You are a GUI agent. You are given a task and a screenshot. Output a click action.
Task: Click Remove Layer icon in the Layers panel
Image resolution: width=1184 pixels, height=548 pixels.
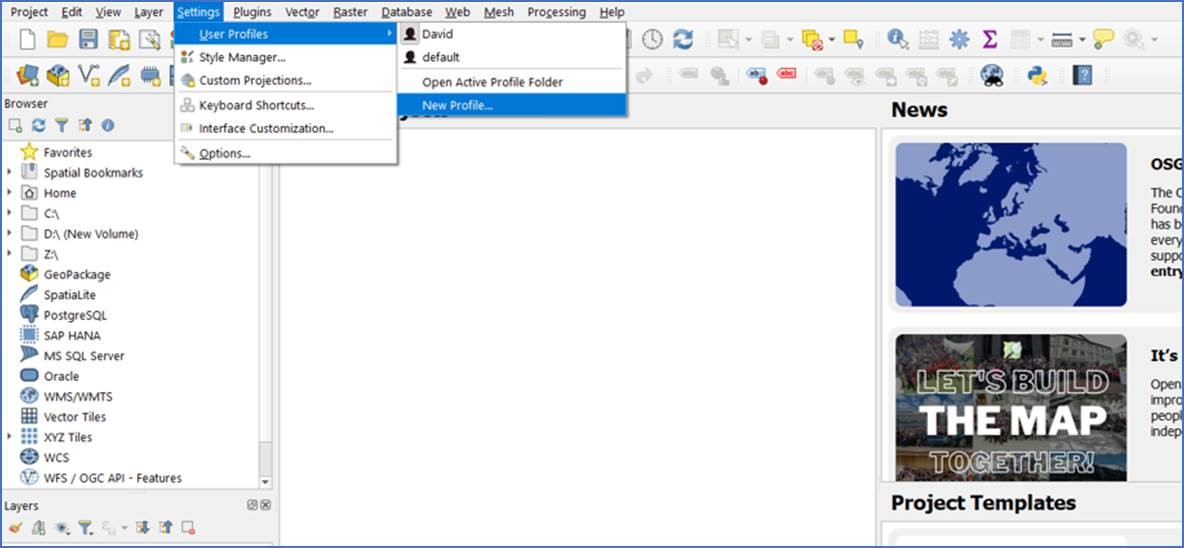pos(188,528)
